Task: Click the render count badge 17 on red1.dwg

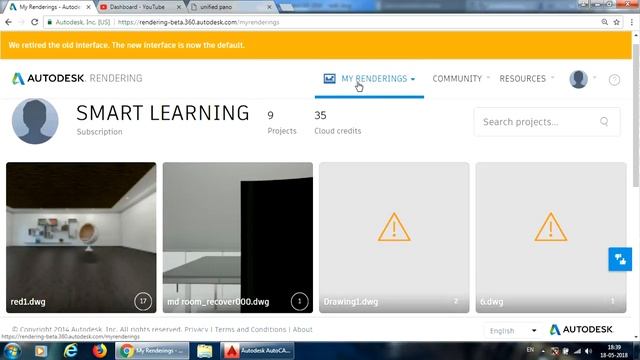Action: point(143,301)
